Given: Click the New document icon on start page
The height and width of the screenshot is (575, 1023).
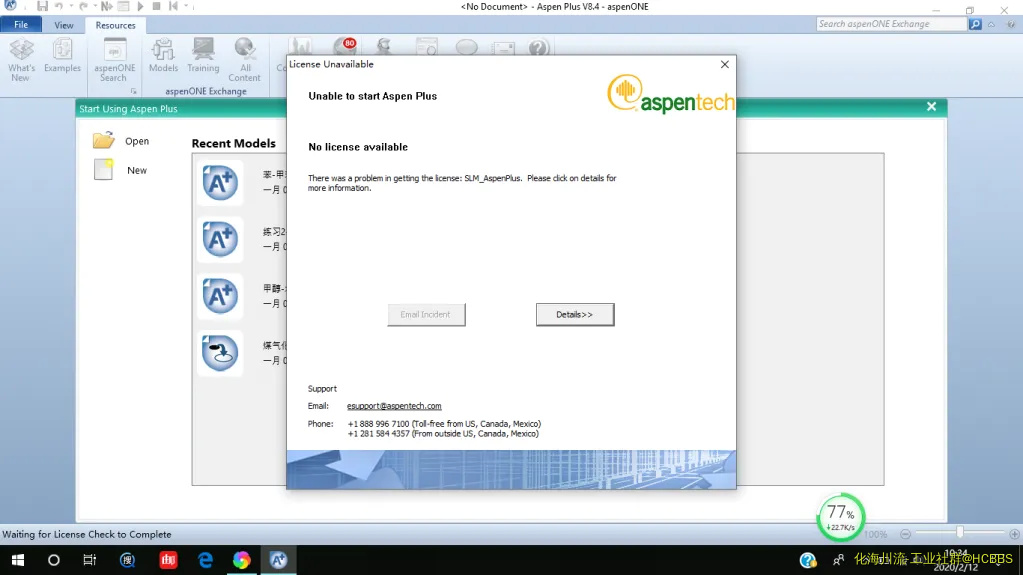Looking at the screenshot, I should pos(103,170).
